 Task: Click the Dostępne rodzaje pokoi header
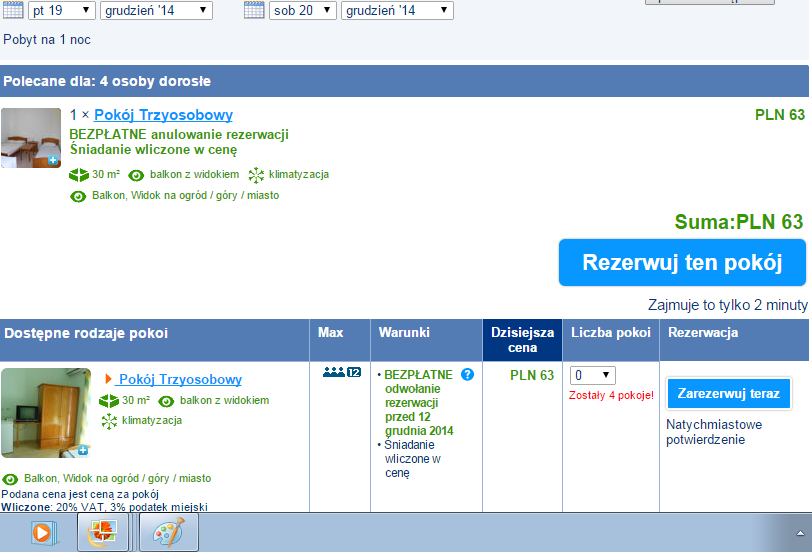click(154, 340)
